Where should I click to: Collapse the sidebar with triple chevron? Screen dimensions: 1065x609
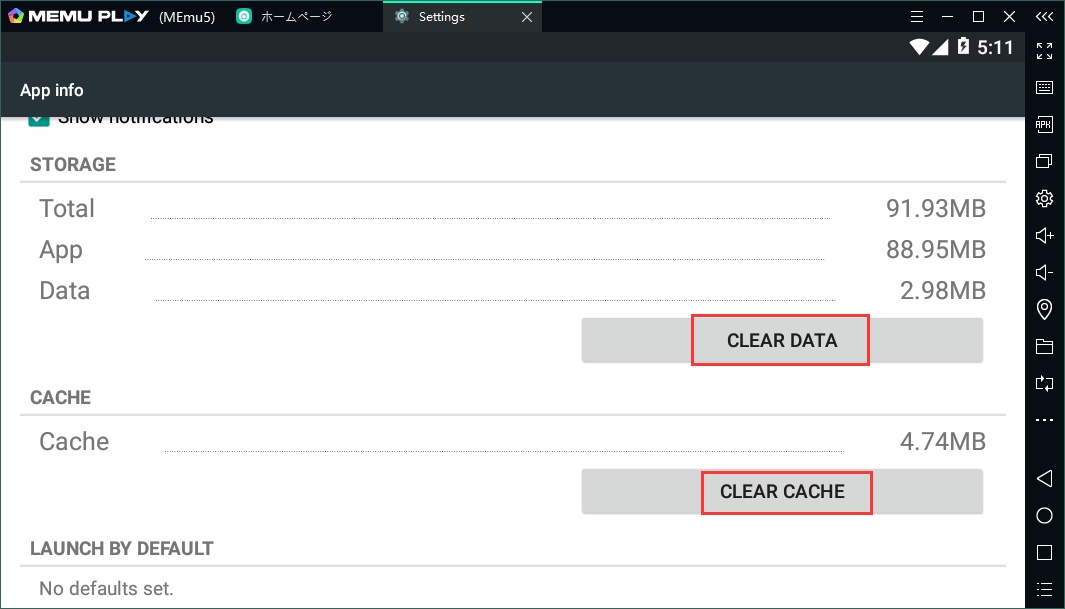coord(1044,16)
